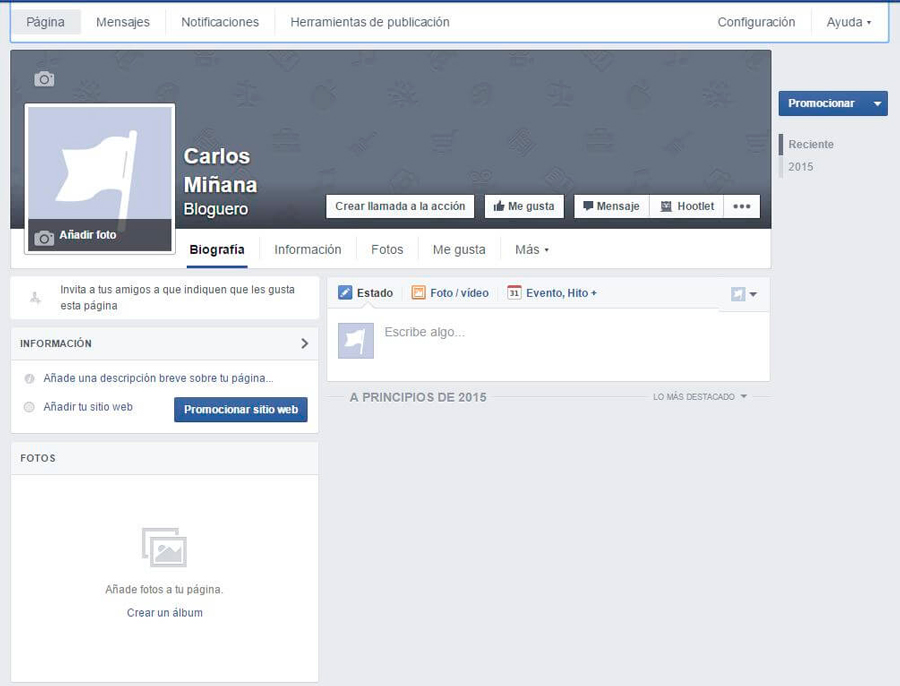
Task: Click the Añade fotos a tu página text
Action: [x=164, y=590]
